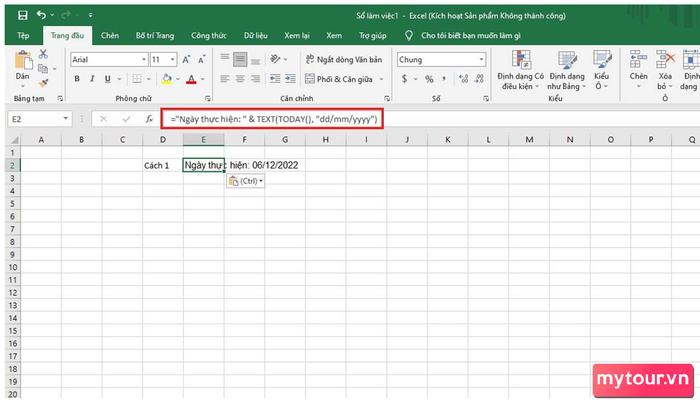
Task: Click the Undo arrow icon
Action: [x=41, y=15]
